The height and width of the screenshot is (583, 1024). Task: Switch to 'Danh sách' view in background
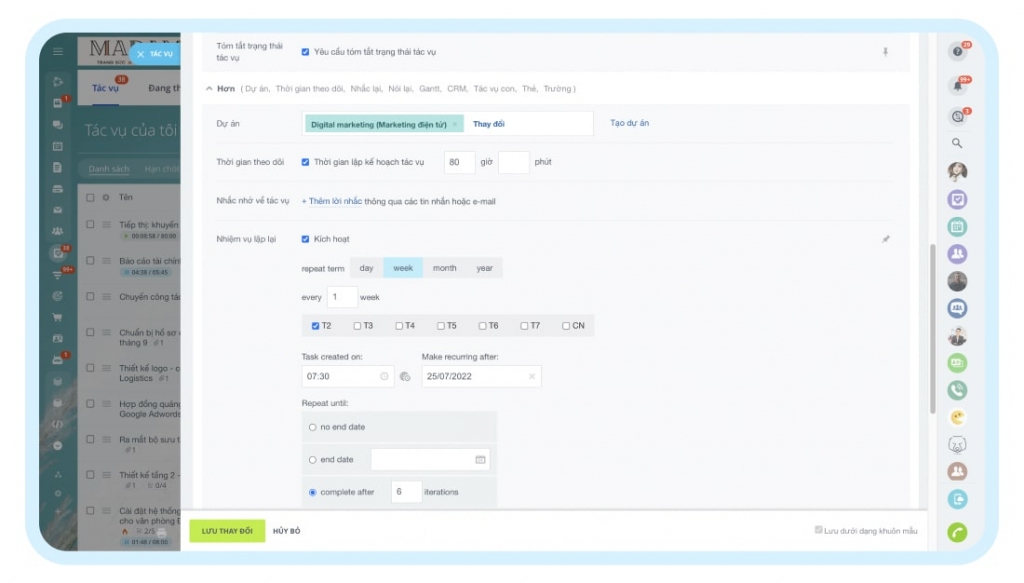(108, 168)
